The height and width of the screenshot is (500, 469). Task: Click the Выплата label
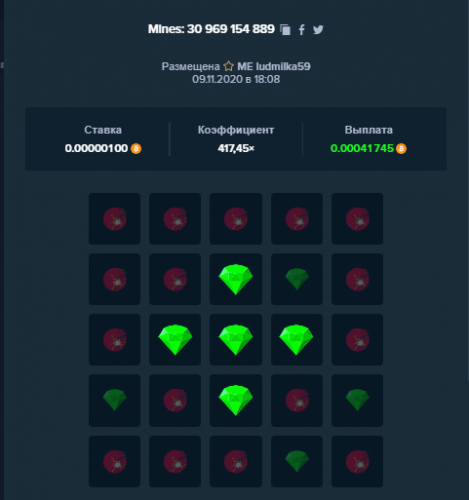369,130
